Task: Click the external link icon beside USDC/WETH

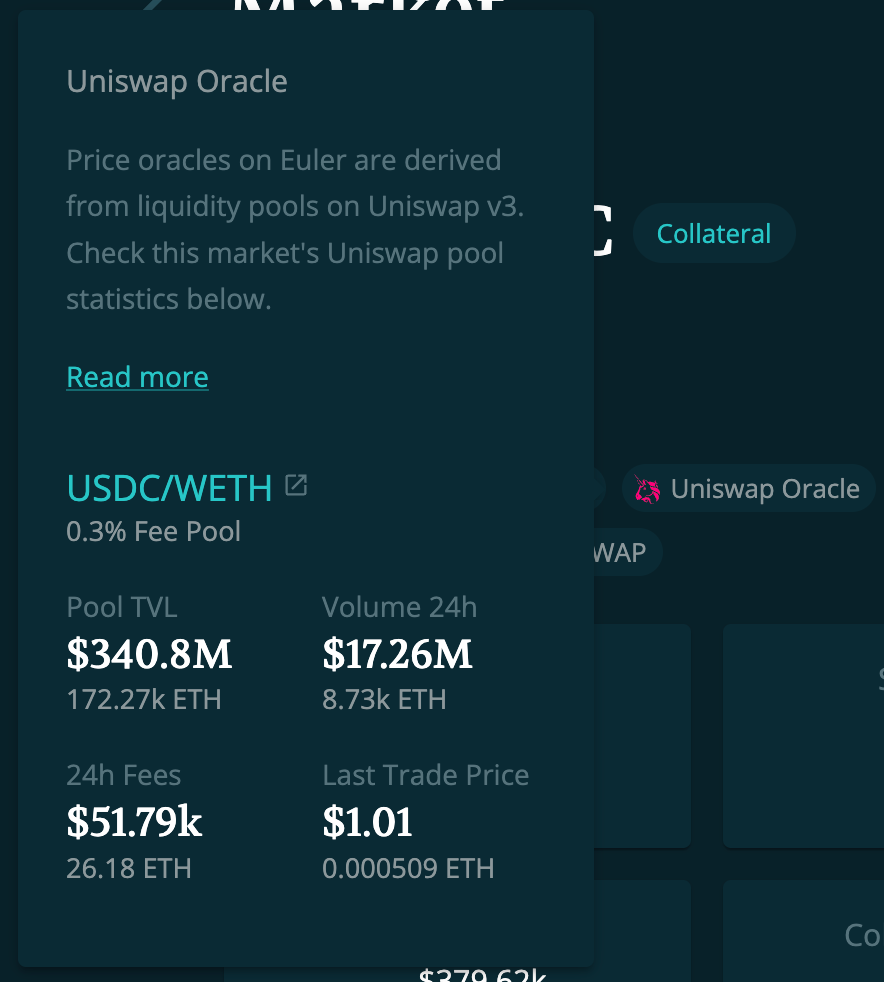Action: click(x=296, y=485)
